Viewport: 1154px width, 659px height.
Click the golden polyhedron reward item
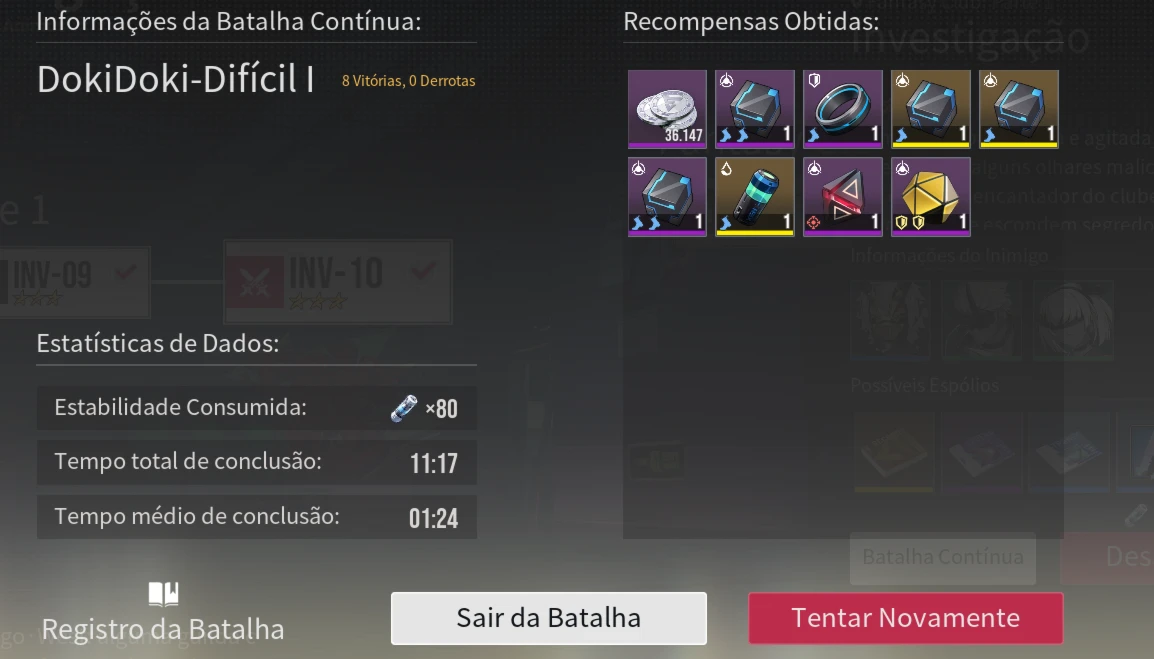tap(931, 197)
